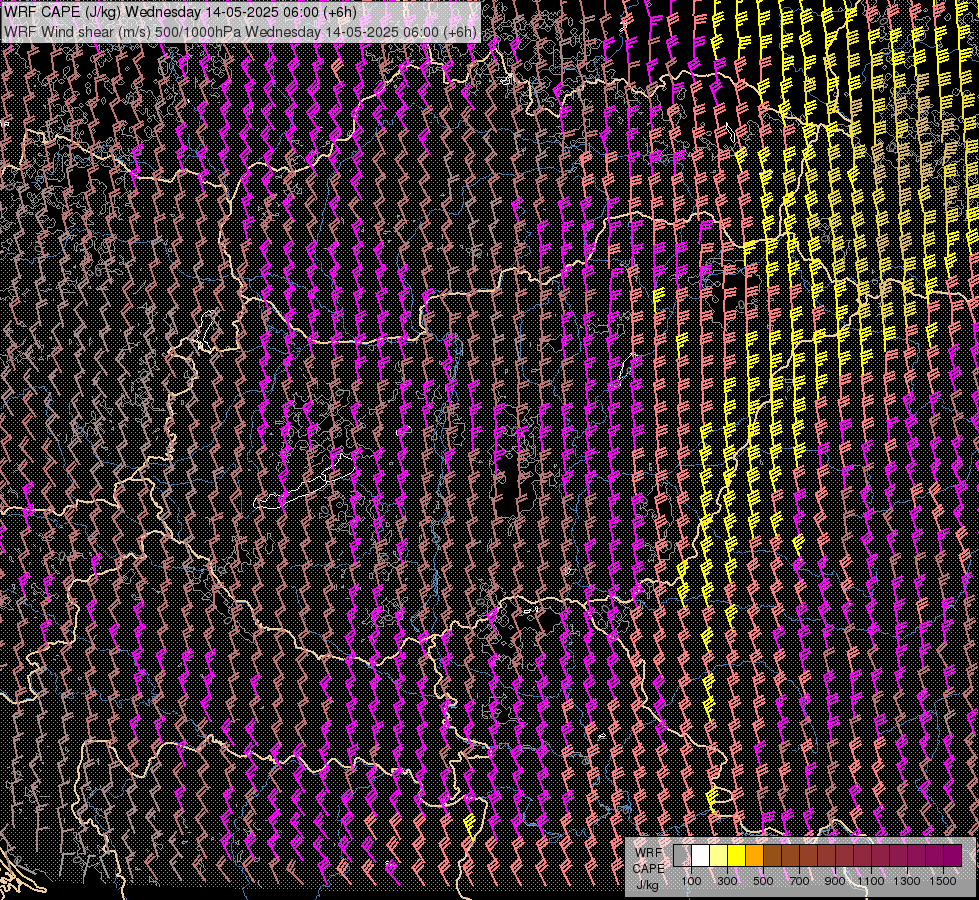
Task: Click the white CAPE legend swatch
Action: coord(701,856)
